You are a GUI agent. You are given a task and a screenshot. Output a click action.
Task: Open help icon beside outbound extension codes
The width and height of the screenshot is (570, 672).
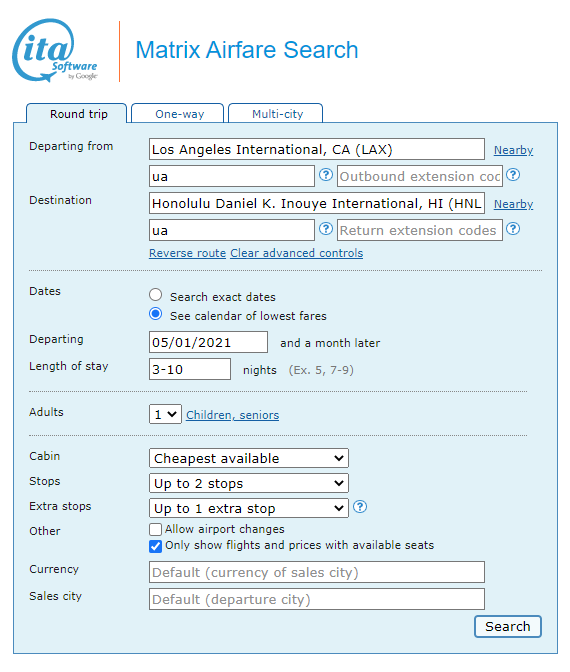[x=513, y=175]
